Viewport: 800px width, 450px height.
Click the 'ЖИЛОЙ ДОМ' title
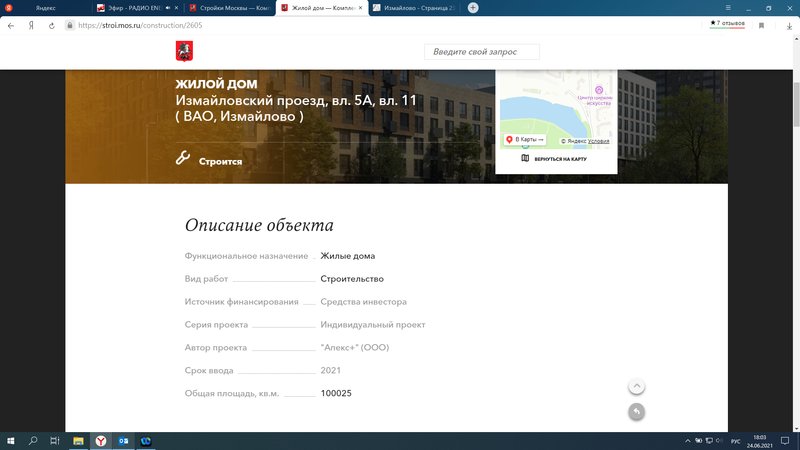tap(216, 84)
